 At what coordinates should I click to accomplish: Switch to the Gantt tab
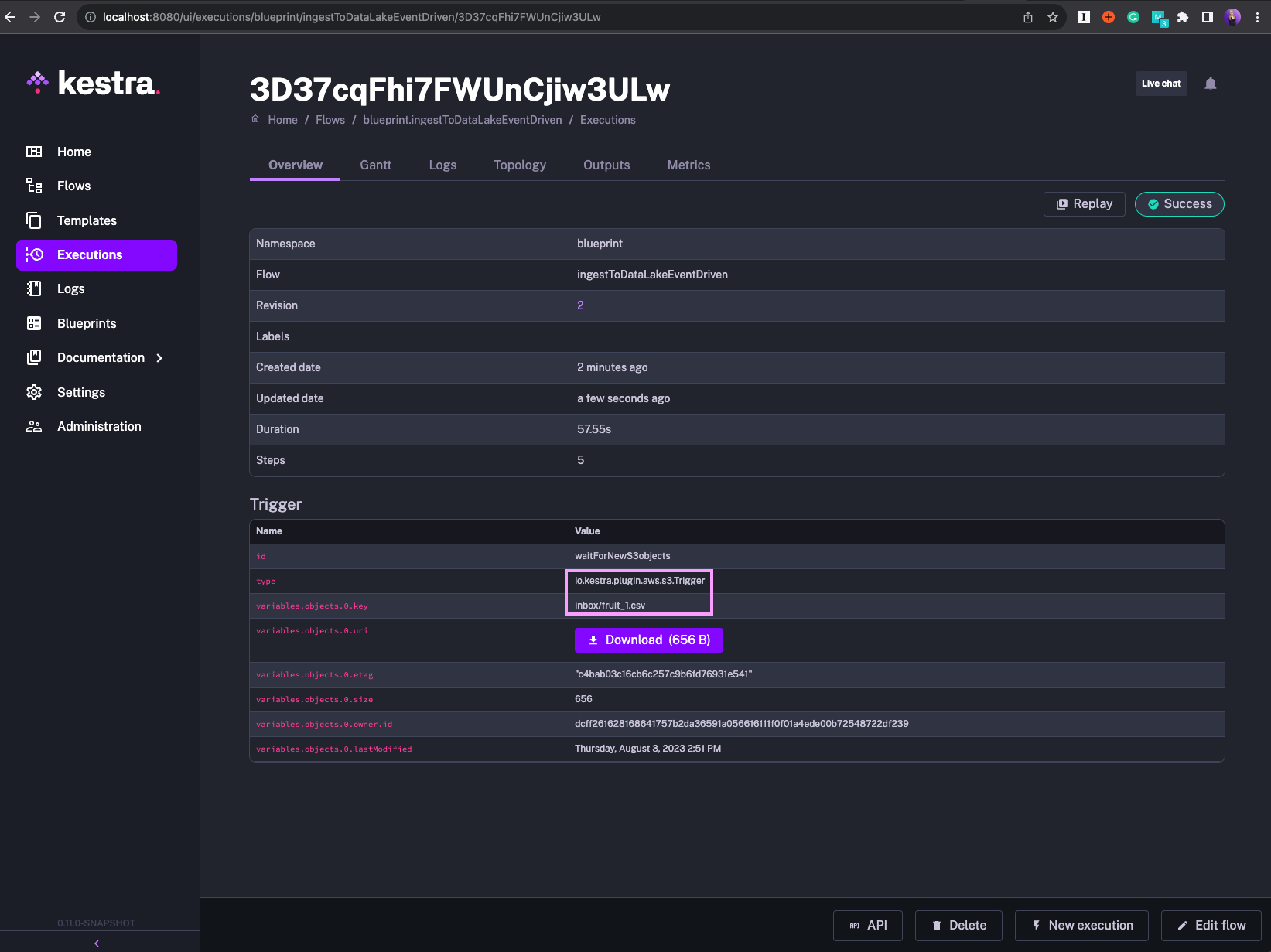[375, 165]
